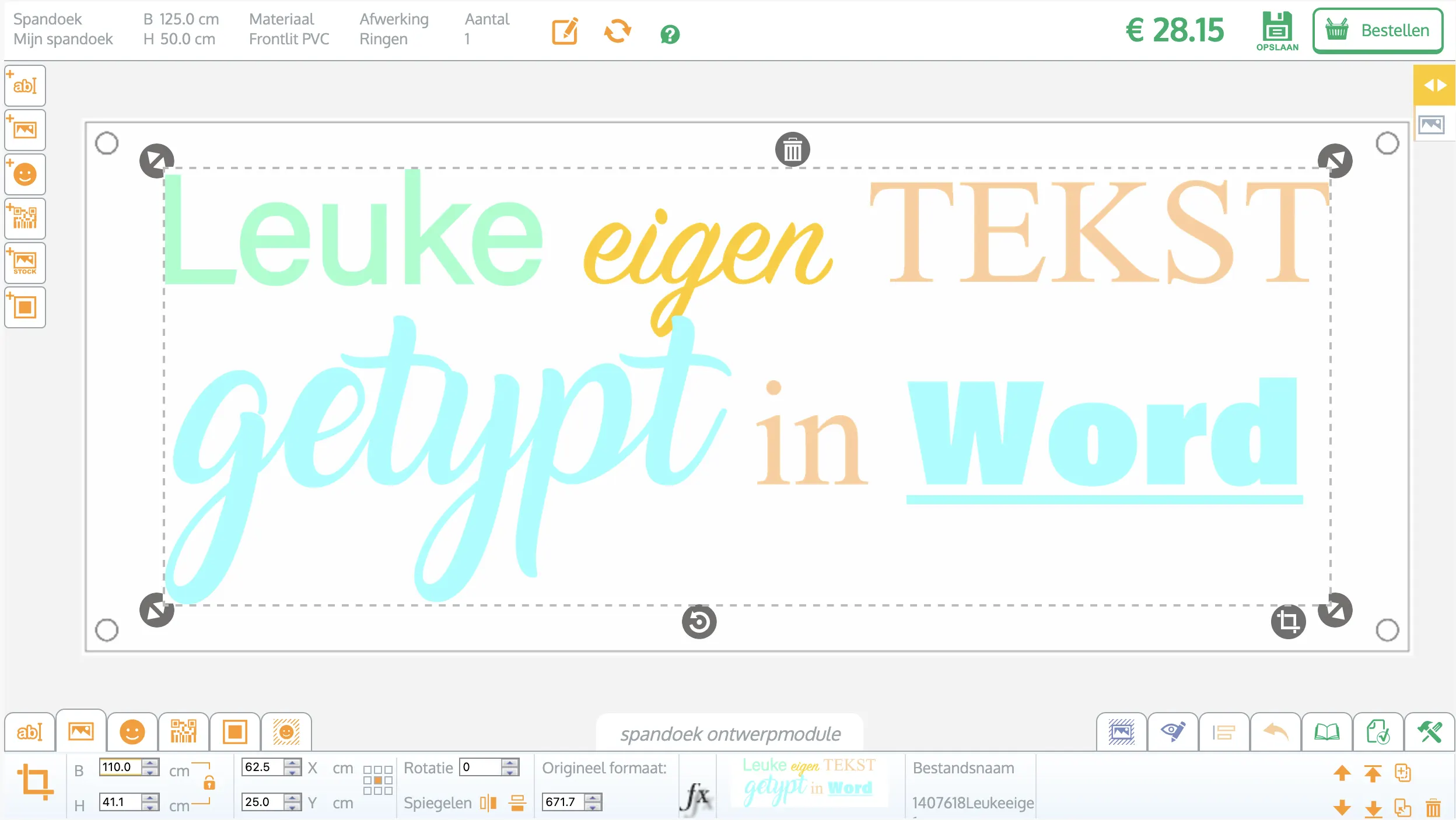Viewport: 1456px width, 820px height.
Task: Switch to the QR code tab in the bottom bar
Action: pos(184,732)
